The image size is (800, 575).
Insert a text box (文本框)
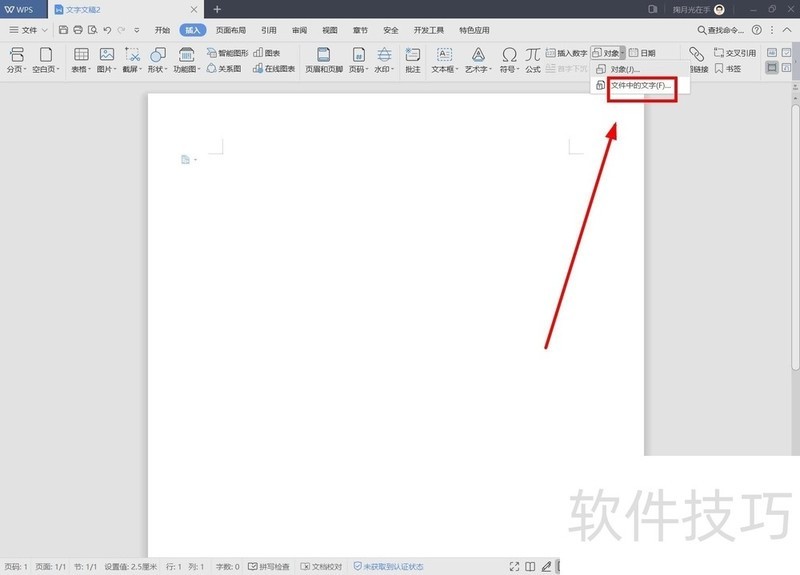point(445,60)
